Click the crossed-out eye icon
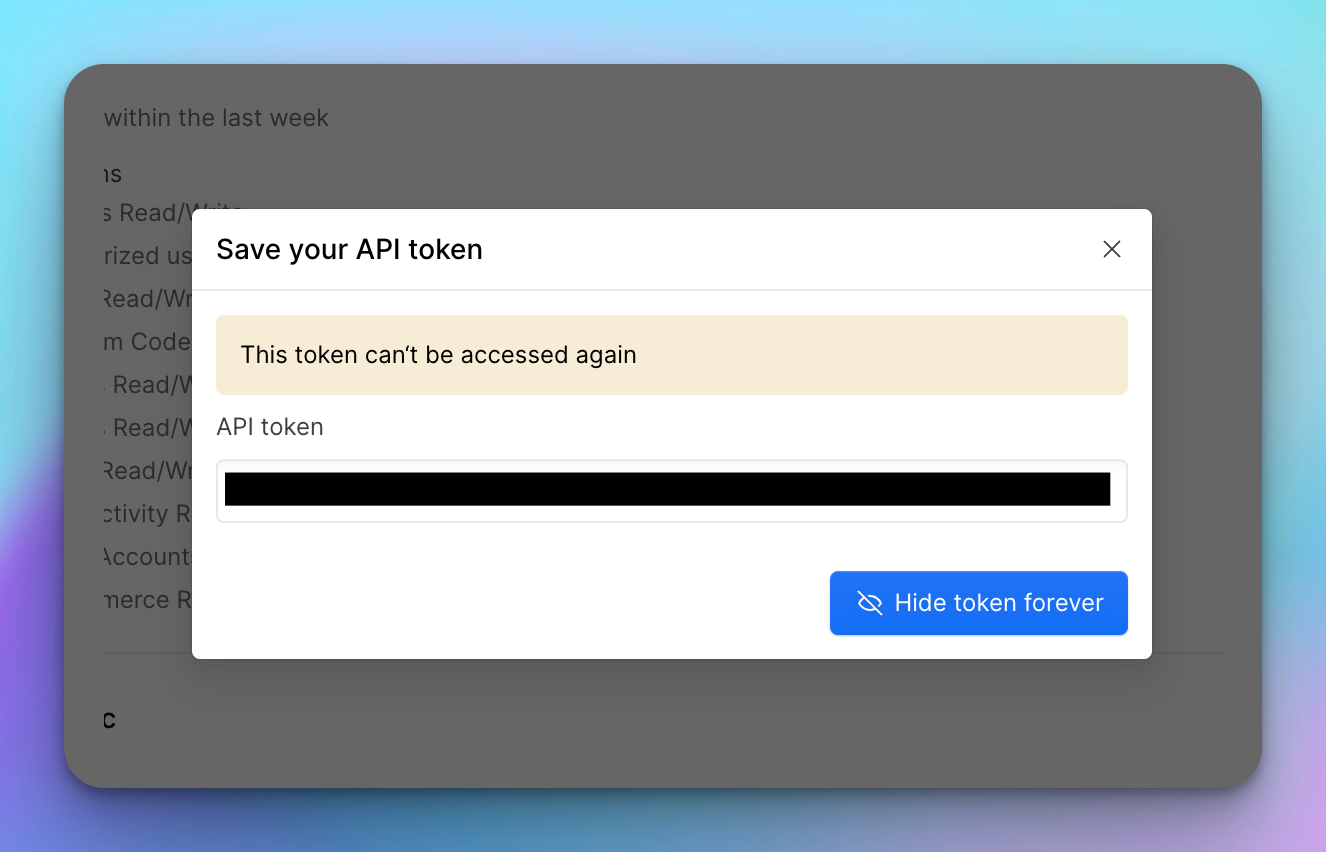The width and height of the screenshot is (1326, 852). click(870, 603)
